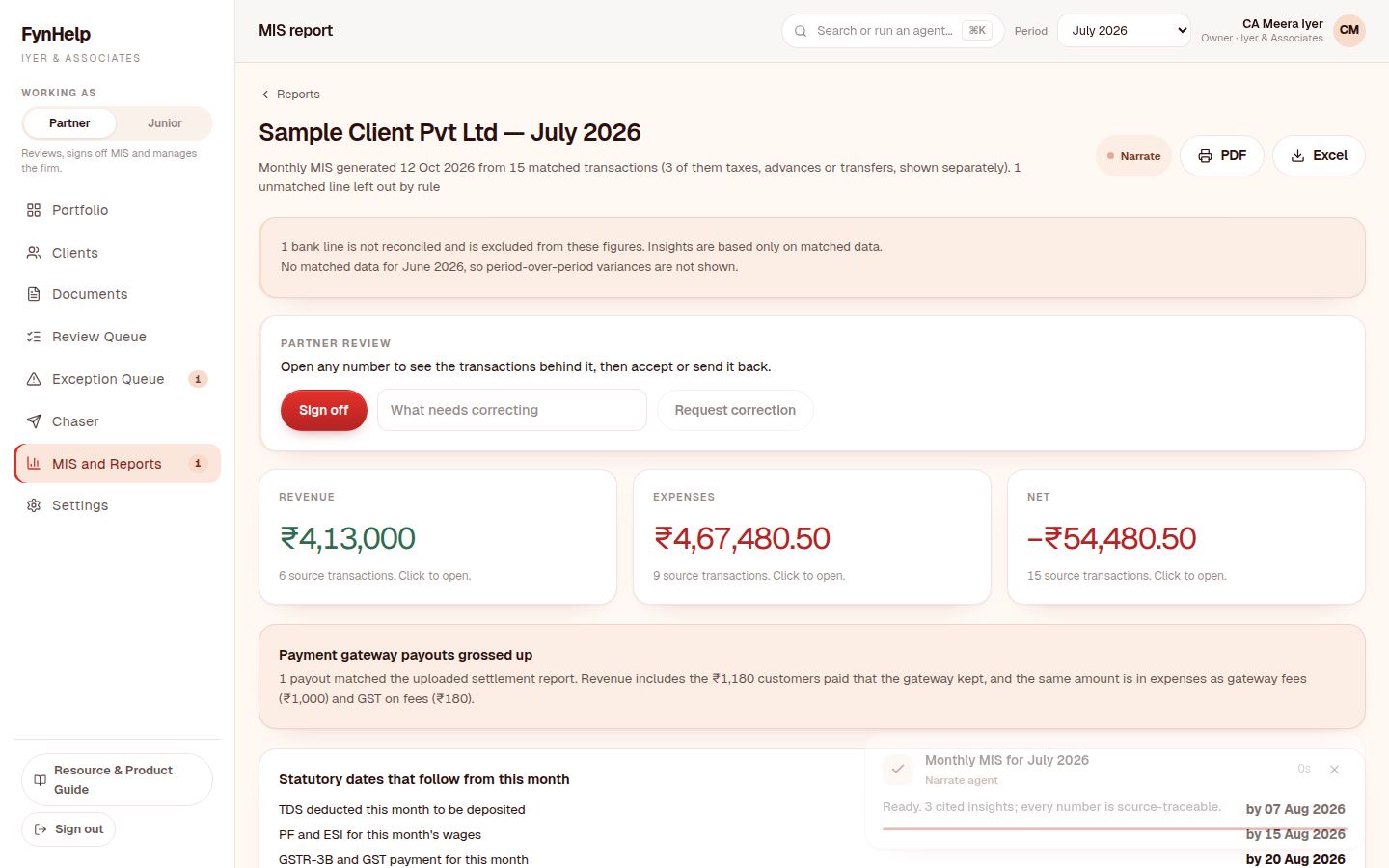The height and width of the screenshot is (868, 1389).
Task: Click the Request correction button
Action: click(735, 410)
